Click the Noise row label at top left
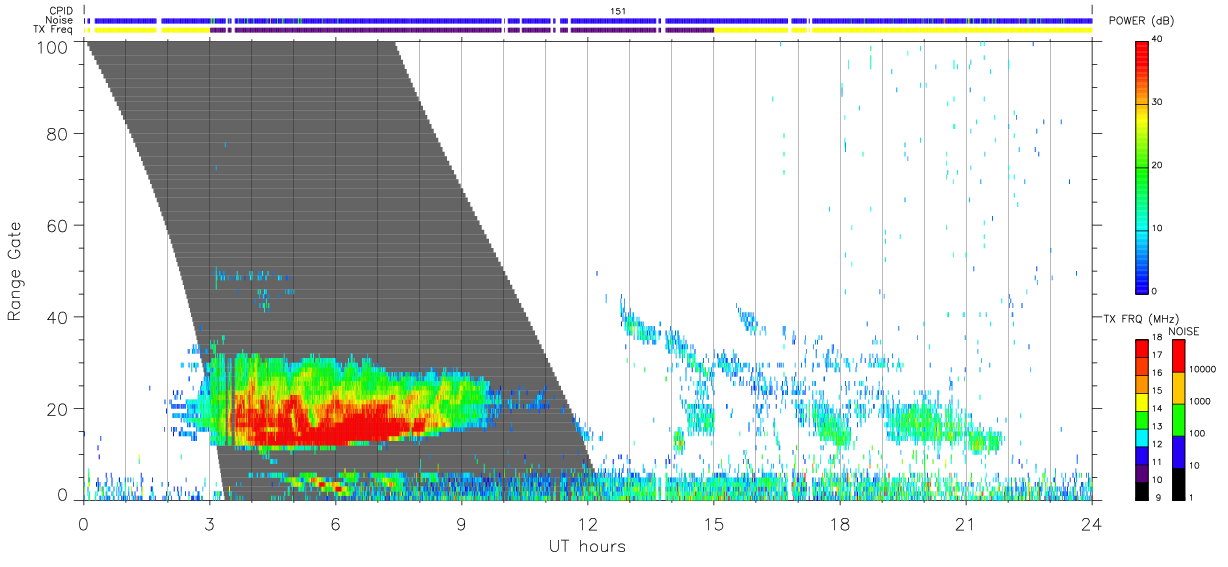This screenshot has height=567, width=1228. pyautogui.click(x=60, y=20)
